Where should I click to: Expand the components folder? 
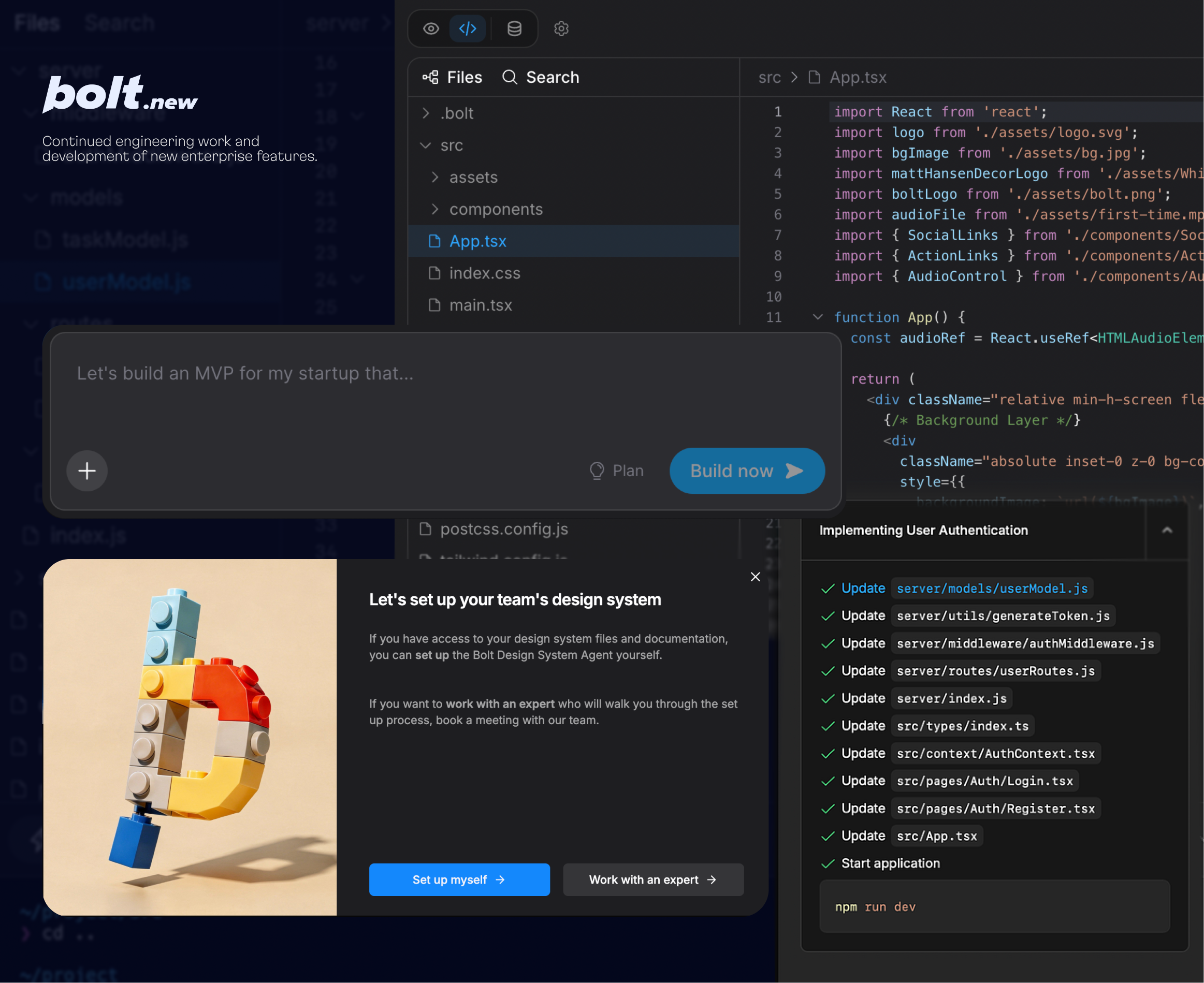(573, 210)
